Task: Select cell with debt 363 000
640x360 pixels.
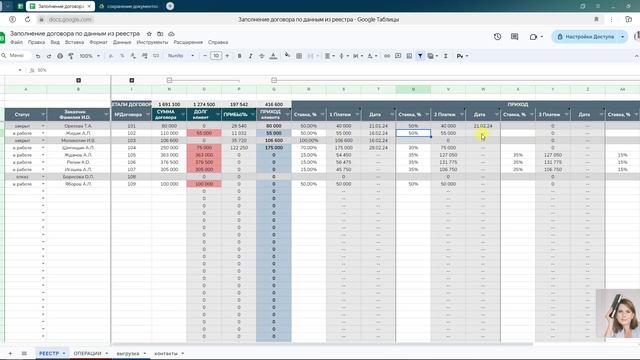Action: coord(204,155)
